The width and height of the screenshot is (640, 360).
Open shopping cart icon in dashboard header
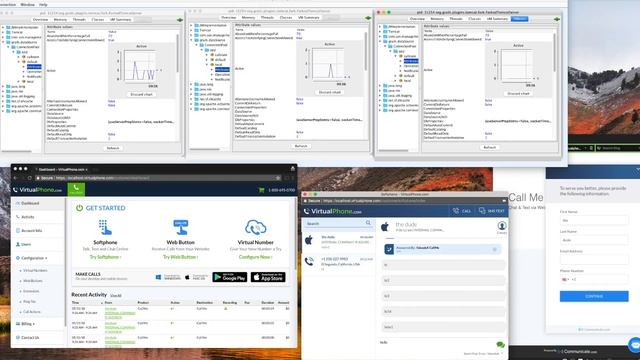[262, 190]
